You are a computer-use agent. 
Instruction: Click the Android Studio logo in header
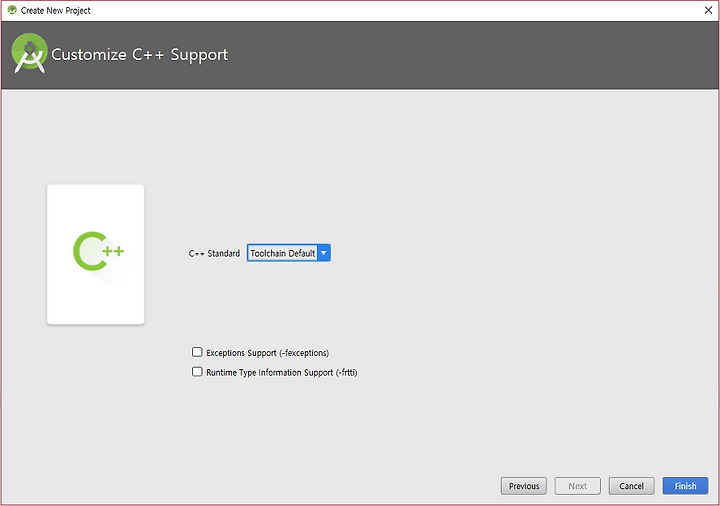(x=29, y=53)
